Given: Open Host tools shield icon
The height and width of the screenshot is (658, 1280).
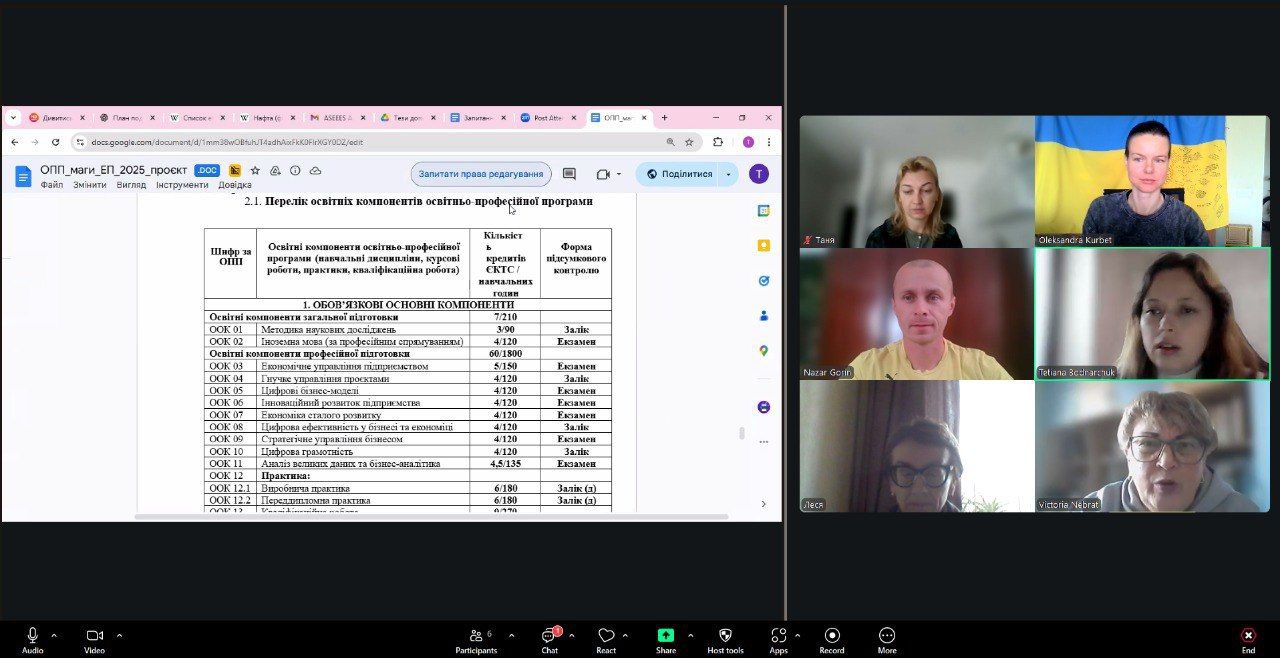Looking at the screenshot, I should (725, 636).
